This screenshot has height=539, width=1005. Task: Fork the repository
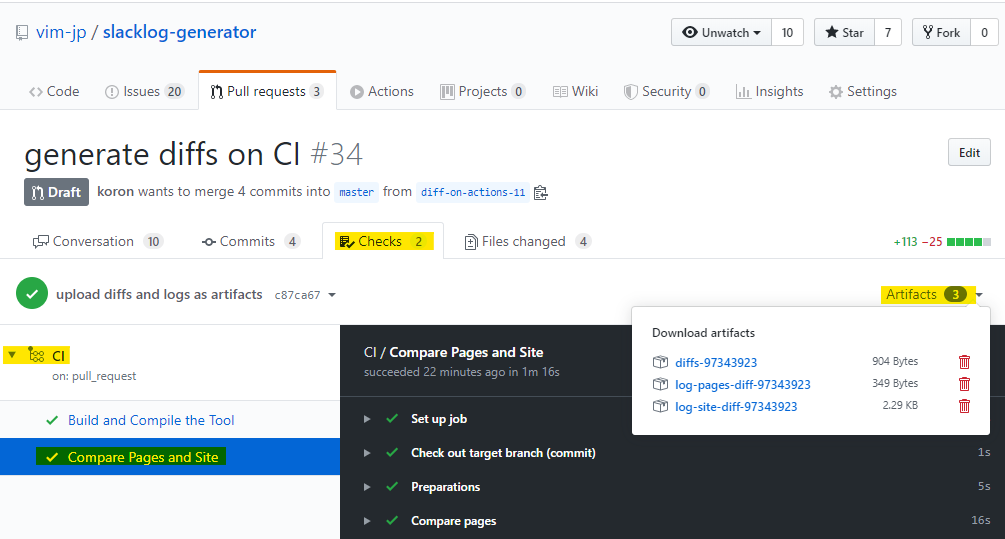(941, 32)
